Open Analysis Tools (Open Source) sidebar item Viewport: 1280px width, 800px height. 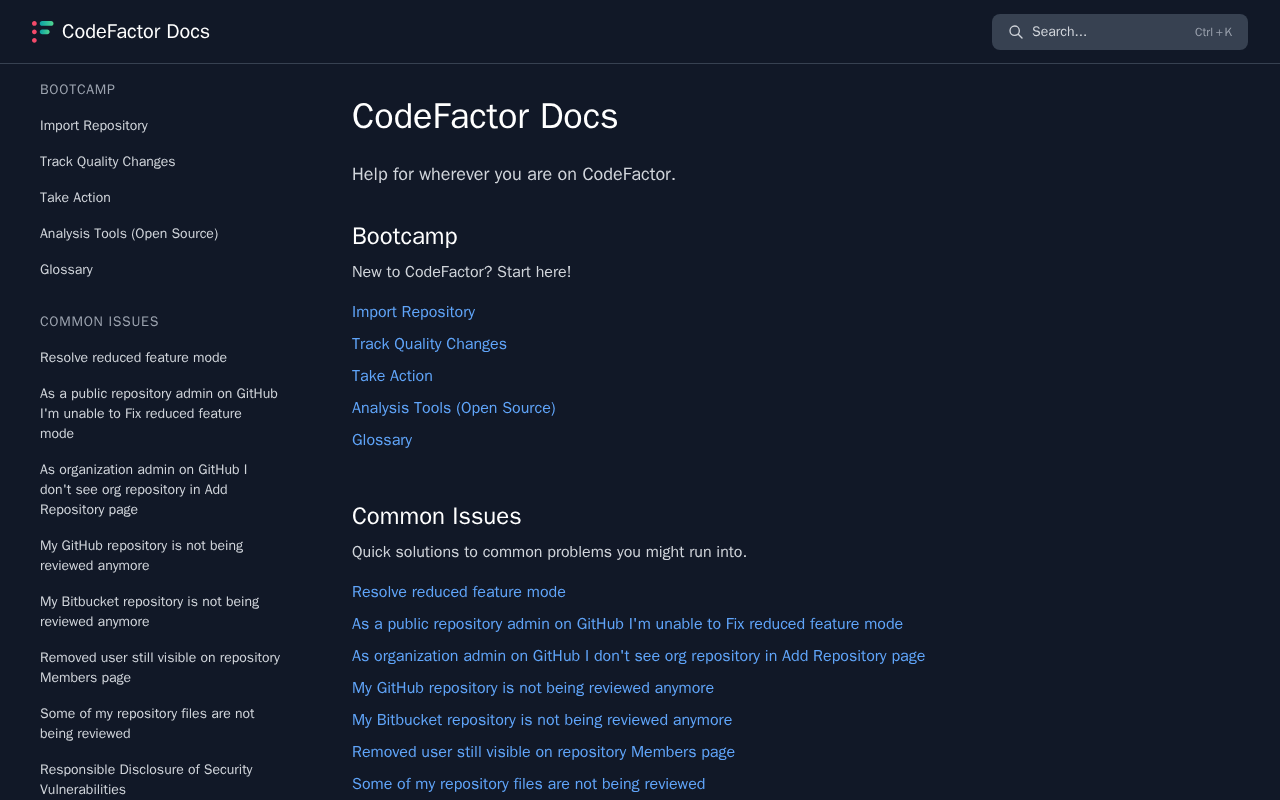(x=129, y=234)
